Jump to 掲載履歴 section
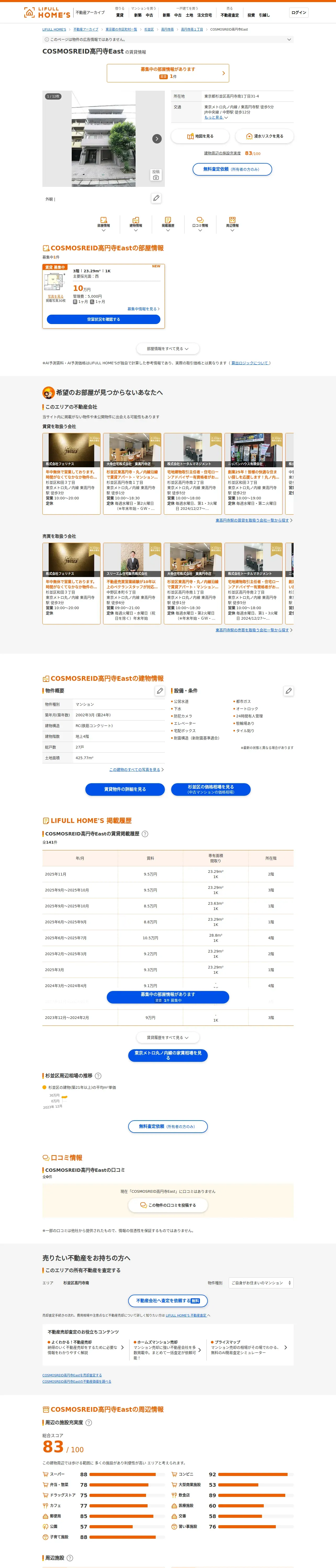The height and width of the screenshot is (1568, 336). 168,223
